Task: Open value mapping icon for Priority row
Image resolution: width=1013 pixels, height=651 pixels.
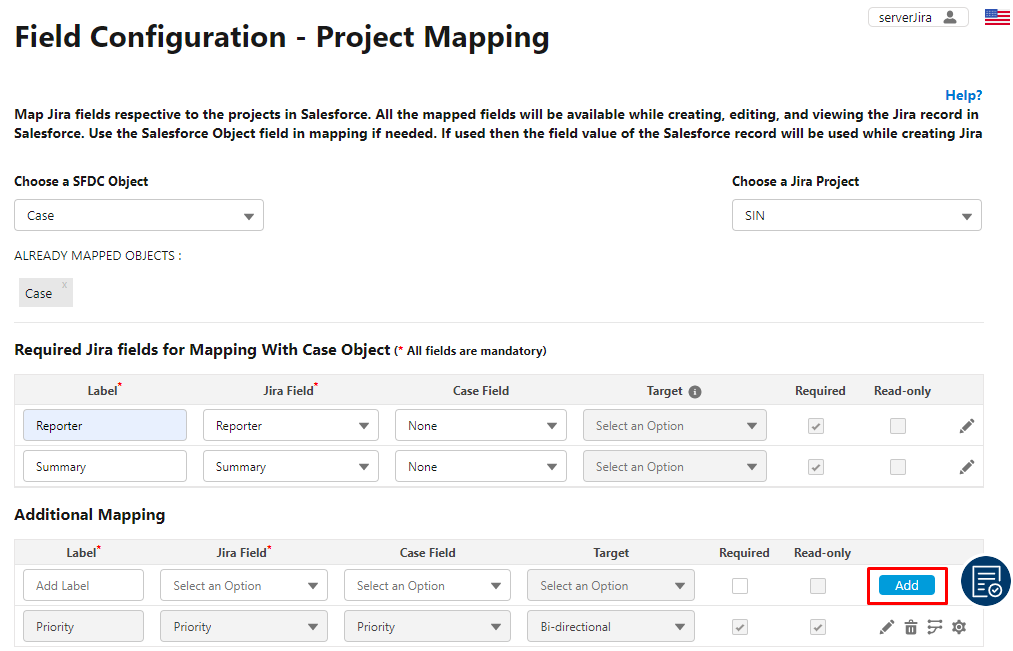Action: [x=934, y=627]
